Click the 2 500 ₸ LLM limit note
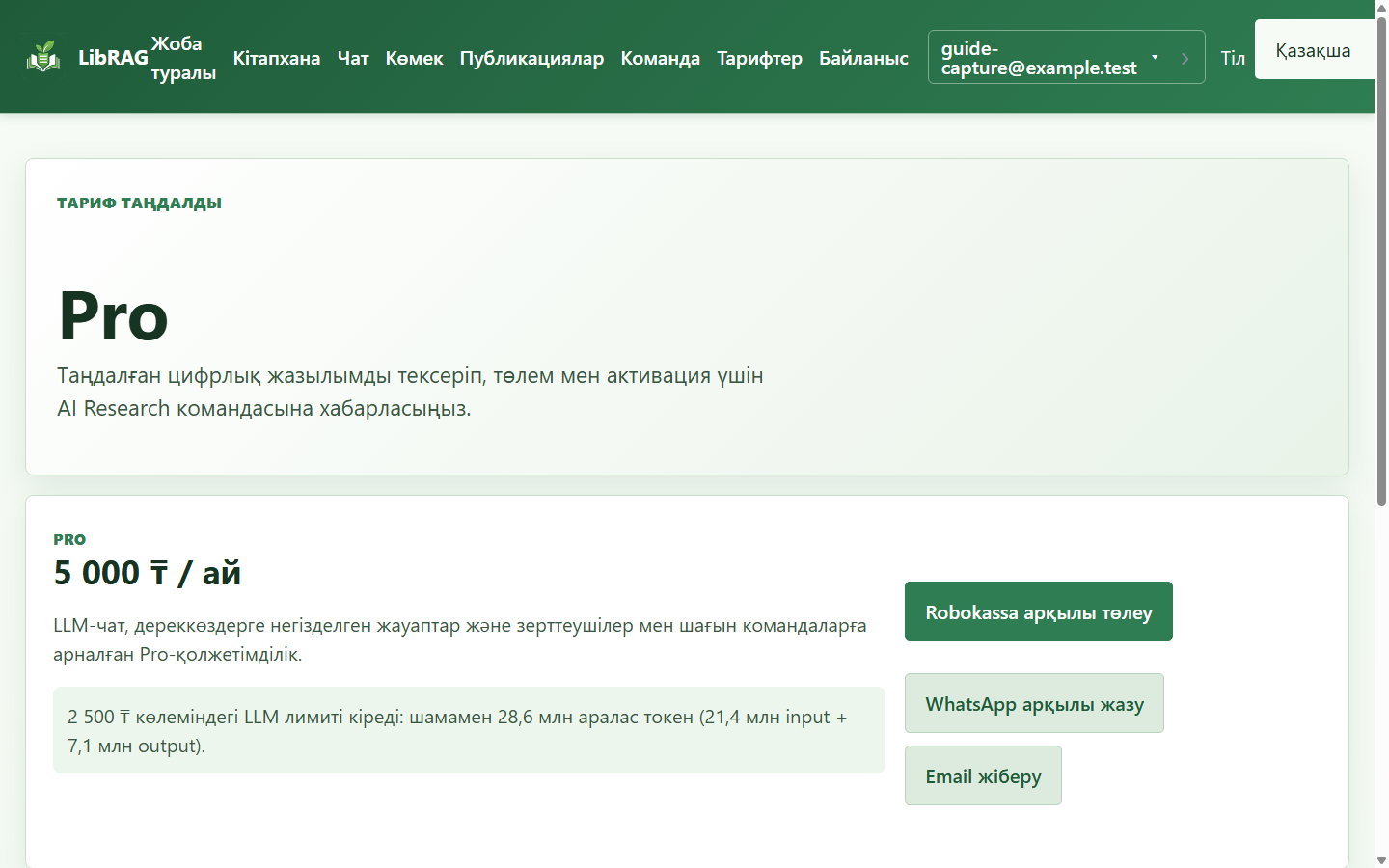Image resolution: width=1389 pixels, height=868 pixels. click(469, 730)
